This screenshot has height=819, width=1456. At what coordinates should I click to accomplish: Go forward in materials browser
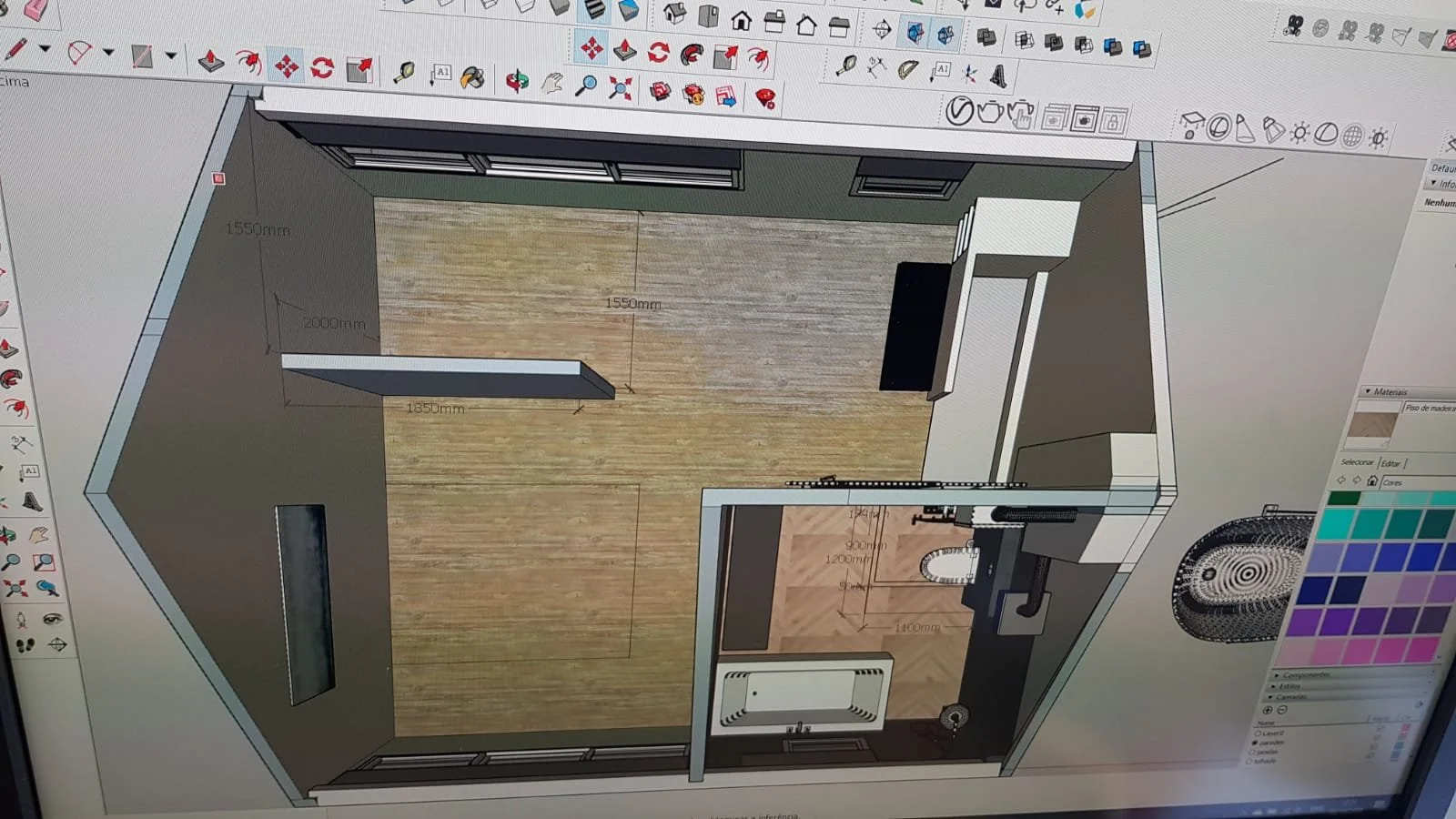(1356, 480)
